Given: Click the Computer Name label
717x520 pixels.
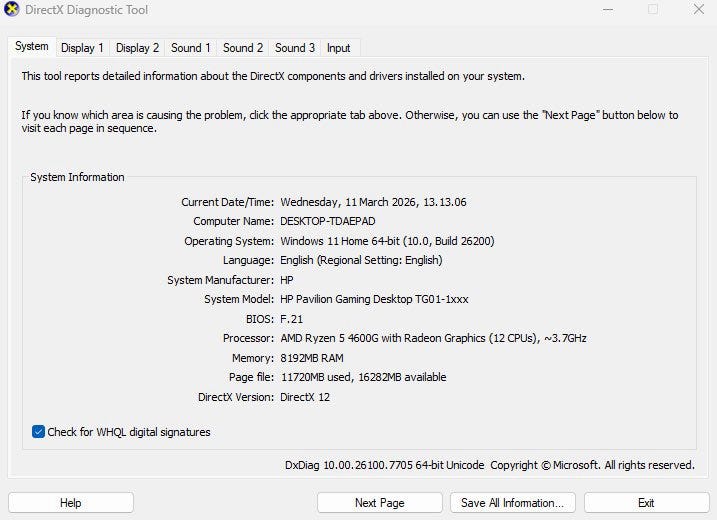Looking at the screenshot, I should click(234, 221).
